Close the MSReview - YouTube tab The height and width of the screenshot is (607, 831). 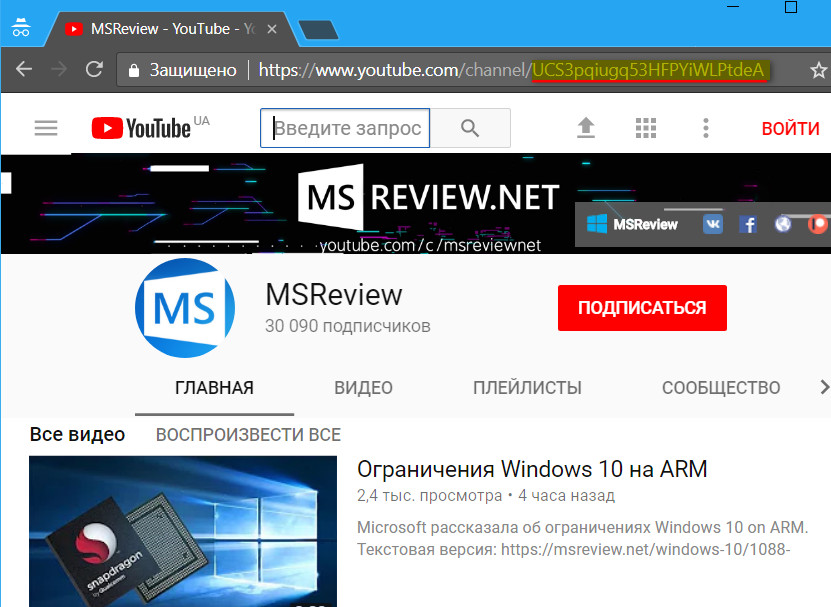coord(272,29)
